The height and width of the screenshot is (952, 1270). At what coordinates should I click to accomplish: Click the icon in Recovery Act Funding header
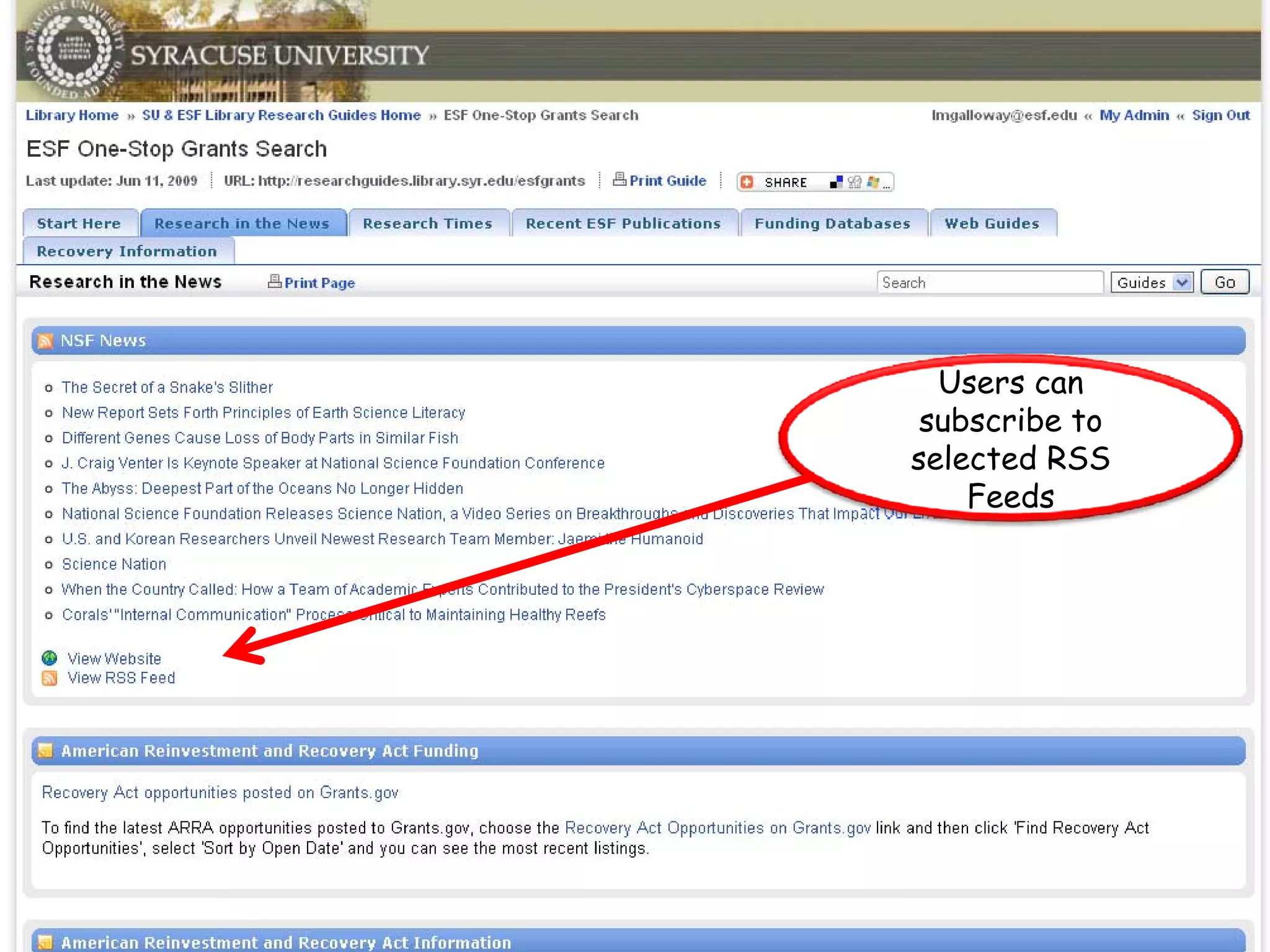tap(45, 751)
